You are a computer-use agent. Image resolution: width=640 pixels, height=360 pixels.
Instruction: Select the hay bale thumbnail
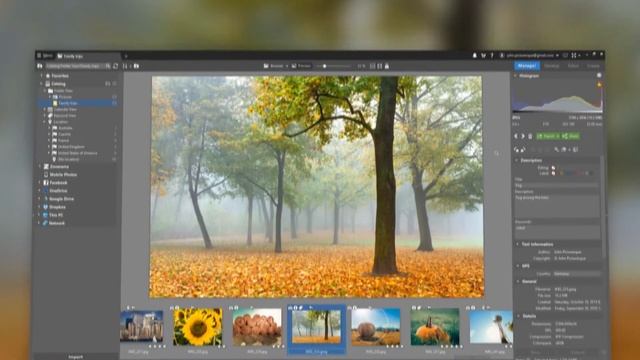click(x=376, y=327)
